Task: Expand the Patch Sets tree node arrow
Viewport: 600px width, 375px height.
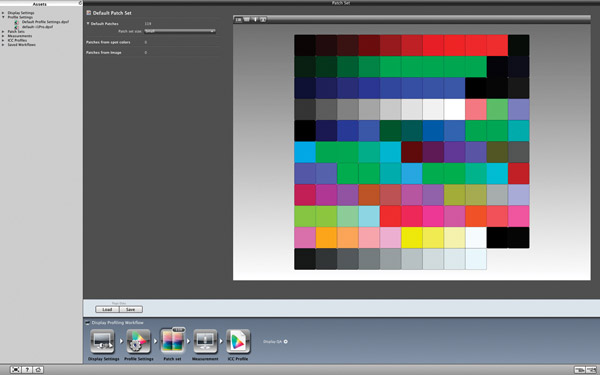Action: pos(3,31)
